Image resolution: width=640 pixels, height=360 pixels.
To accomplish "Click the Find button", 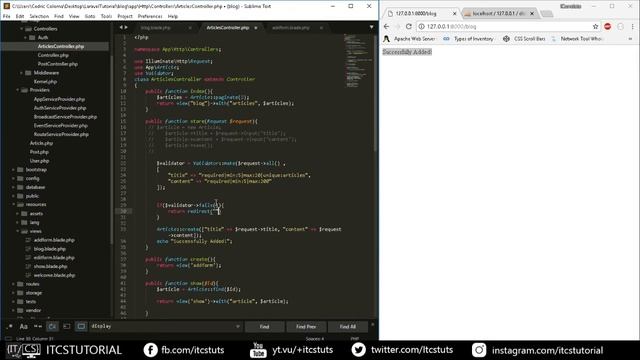I will click(264, 327).
